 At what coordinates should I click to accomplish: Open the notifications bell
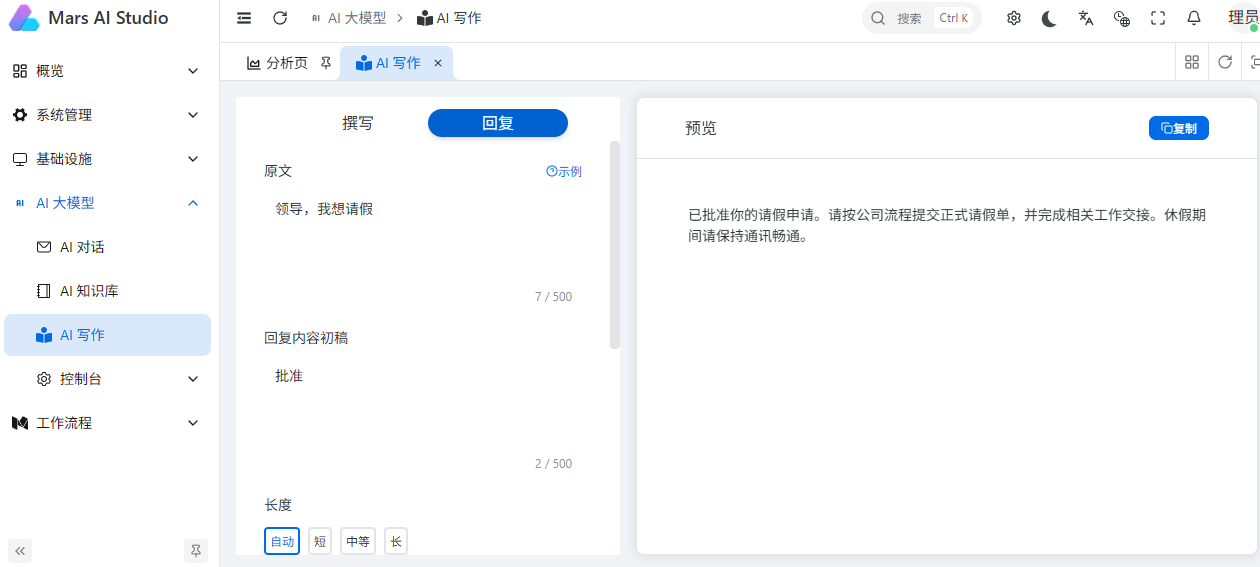[1194, 18]
